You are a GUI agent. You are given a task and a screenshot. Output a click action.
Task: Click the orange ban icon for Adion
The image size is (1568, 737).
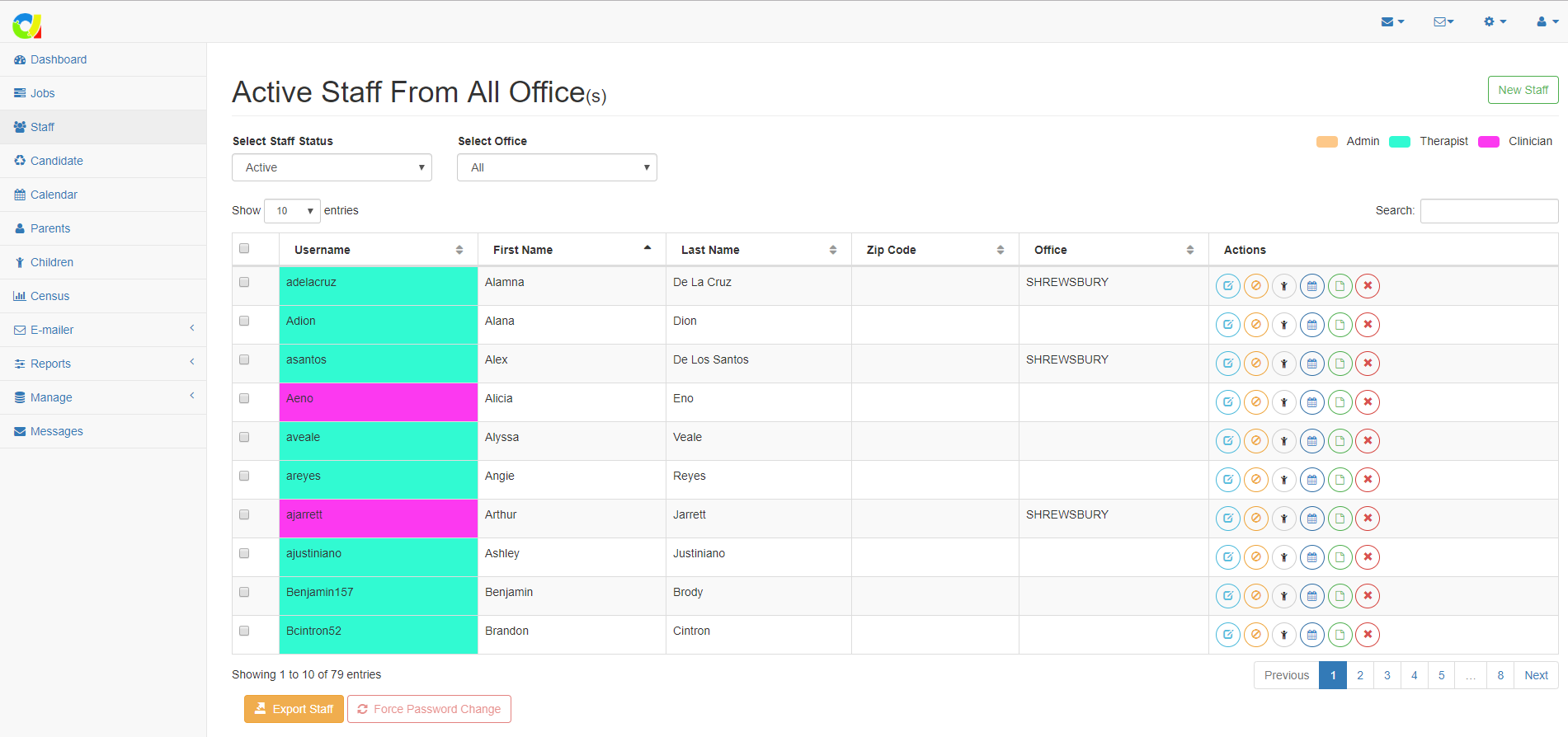(1255, 325)
